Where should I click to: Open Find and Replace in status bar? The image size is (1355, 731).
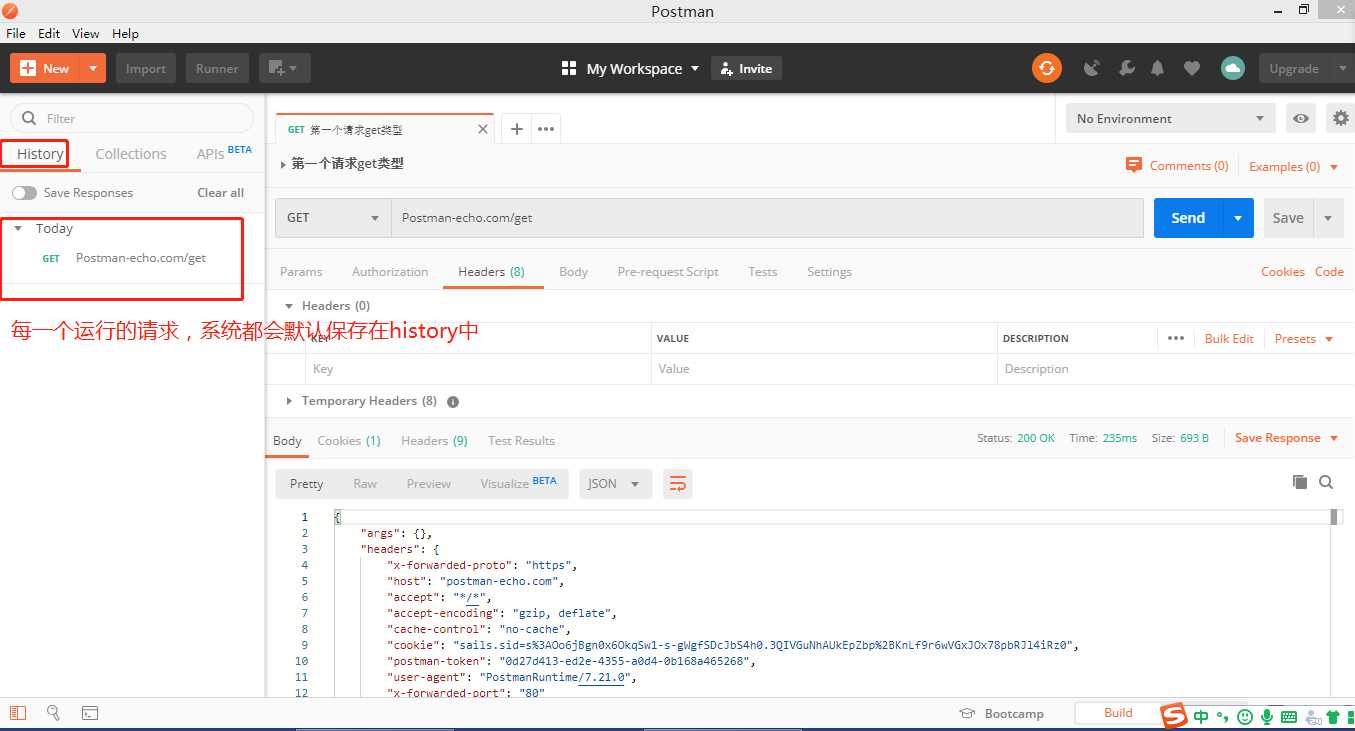53,713
